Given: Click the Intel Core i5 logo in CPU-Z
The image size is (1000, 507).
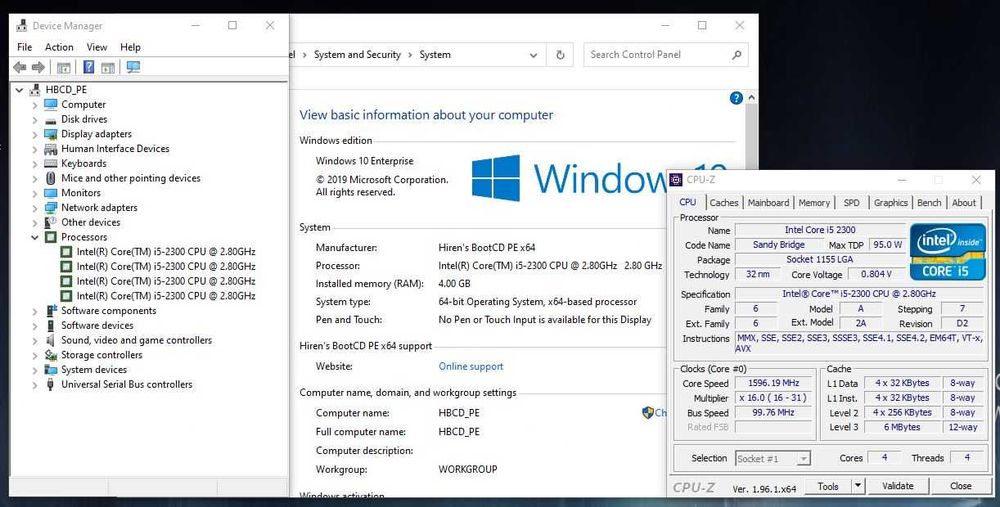Looking at the screenshot, I should coord(948,251).
